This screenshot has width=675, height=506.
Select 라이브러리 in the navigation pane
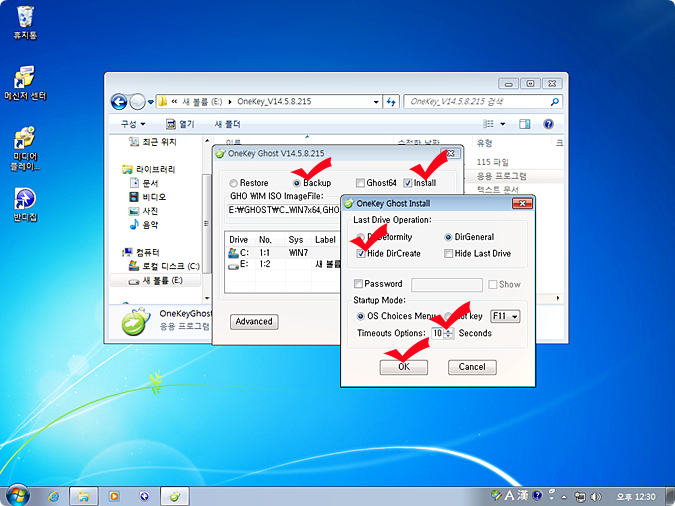tap(149, 169)
